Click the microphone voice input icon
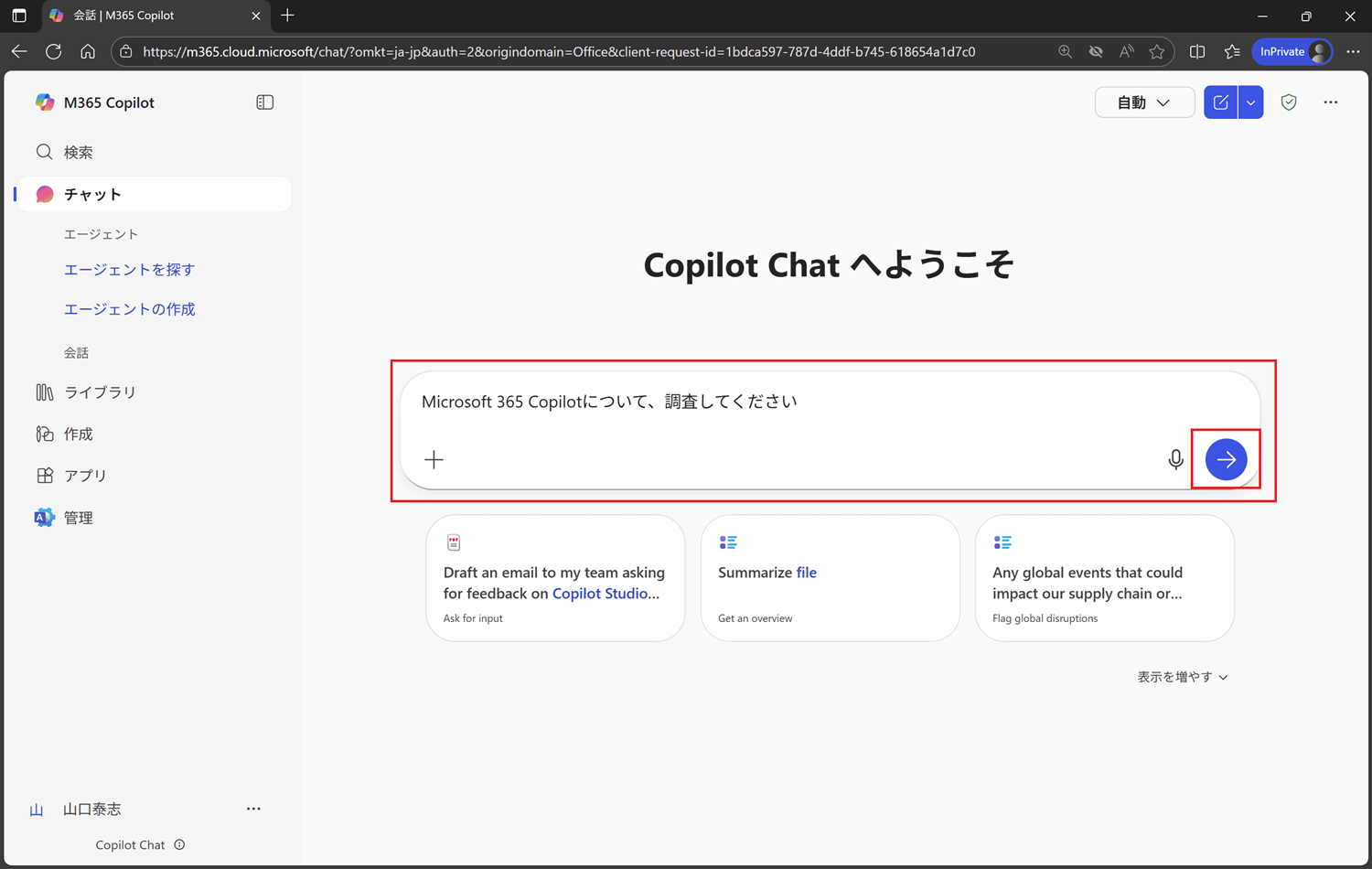This screenshot has width=1372, height=869. tap(1175, 459)
